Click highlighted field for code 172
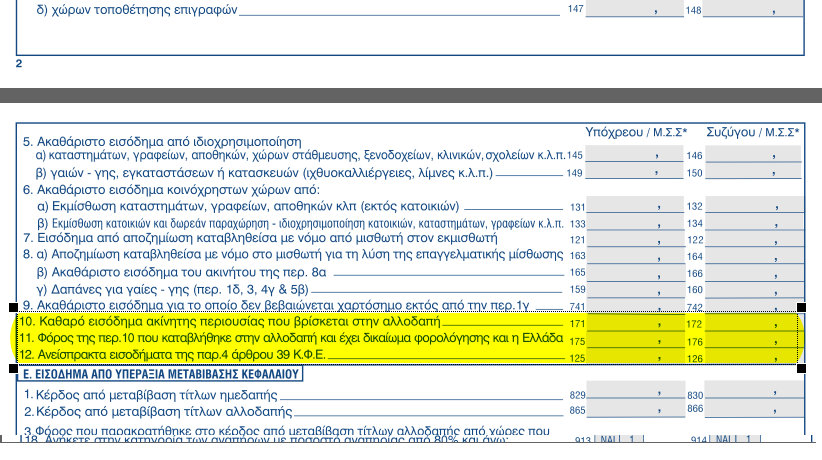Viewport: 822px width, 460px height. tap(754, 323)
